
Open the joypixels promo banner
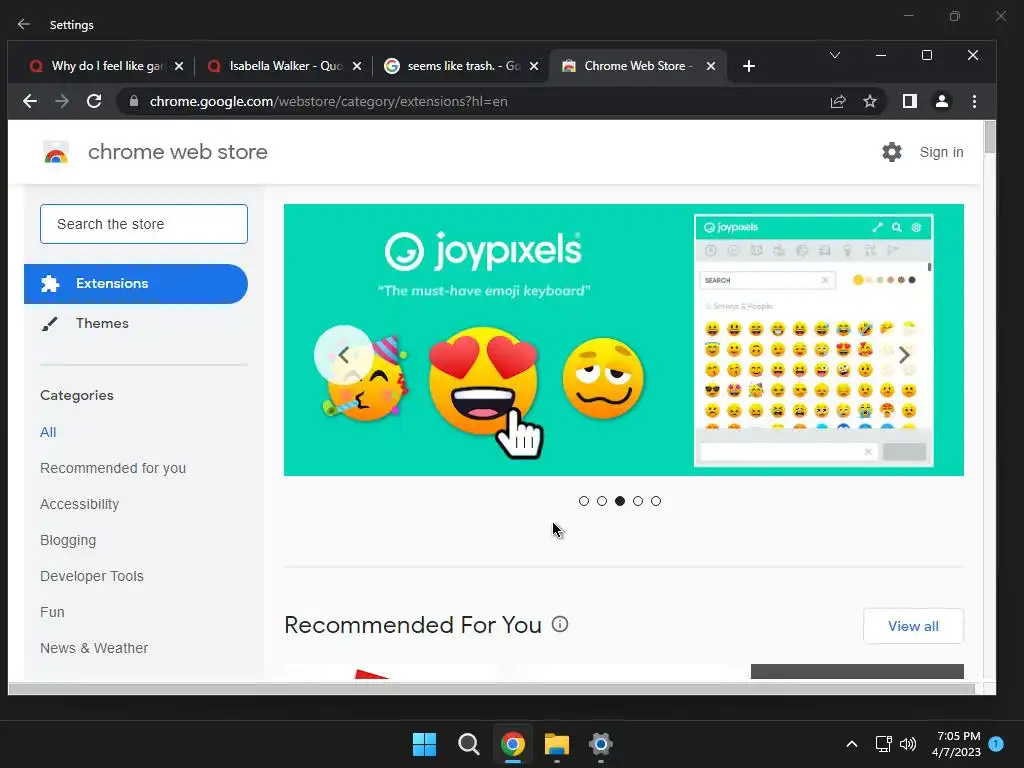coord(624,340)
